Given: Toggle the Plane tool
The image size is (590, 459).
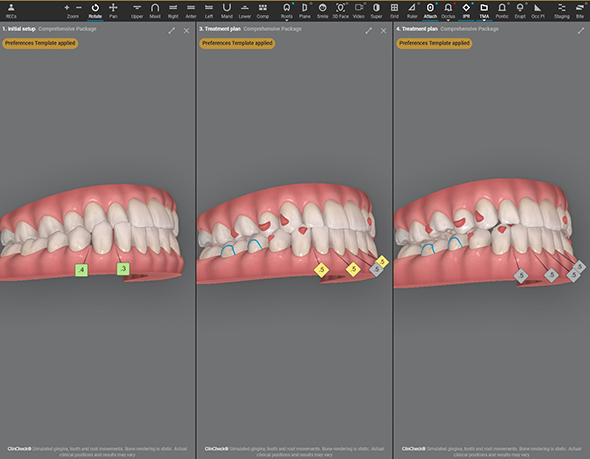Looking at the screenshot, I should point(305,11).
